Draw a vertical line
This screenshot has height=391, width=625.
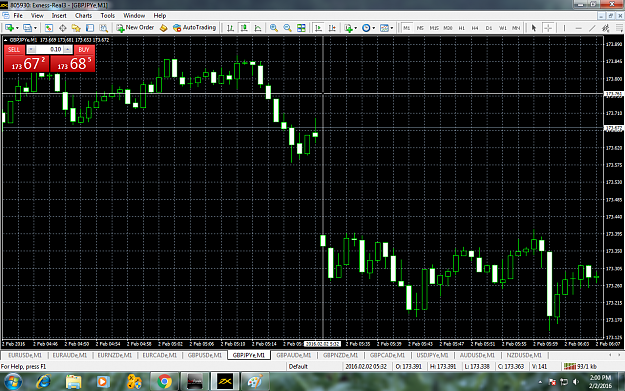[564, 28]
